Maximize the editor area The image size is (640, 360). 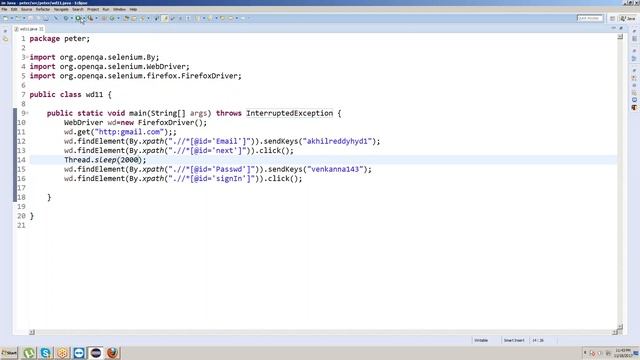621,28
